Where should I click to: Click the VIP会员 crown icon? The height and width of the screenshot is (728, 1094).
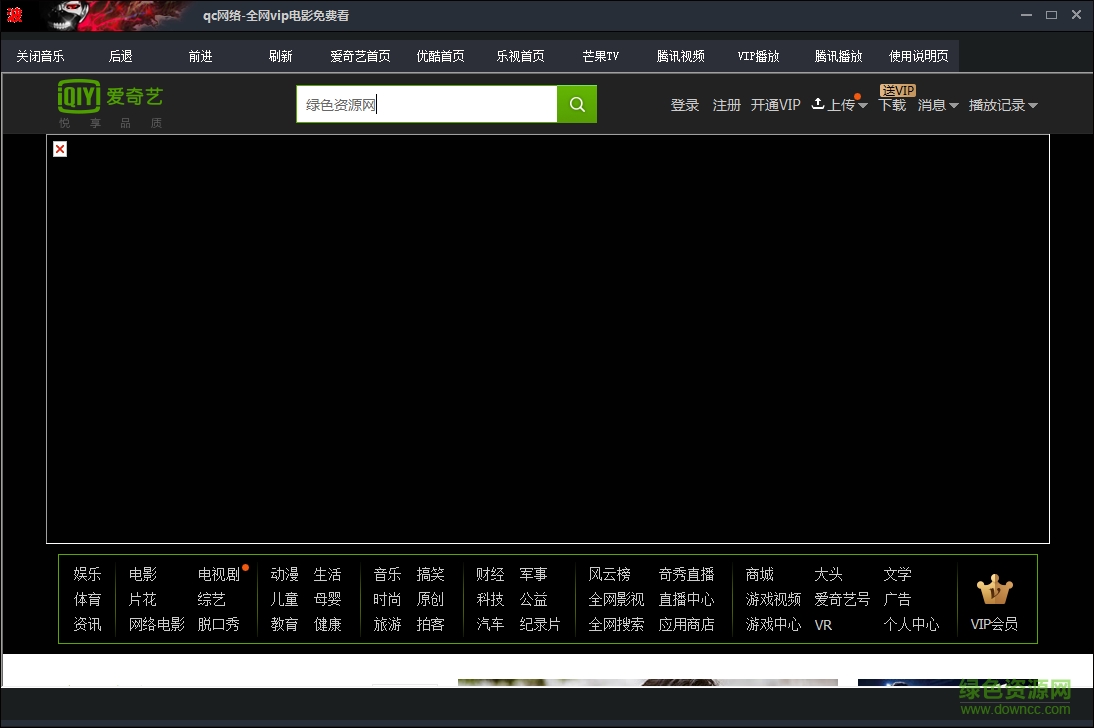point(994,590)
